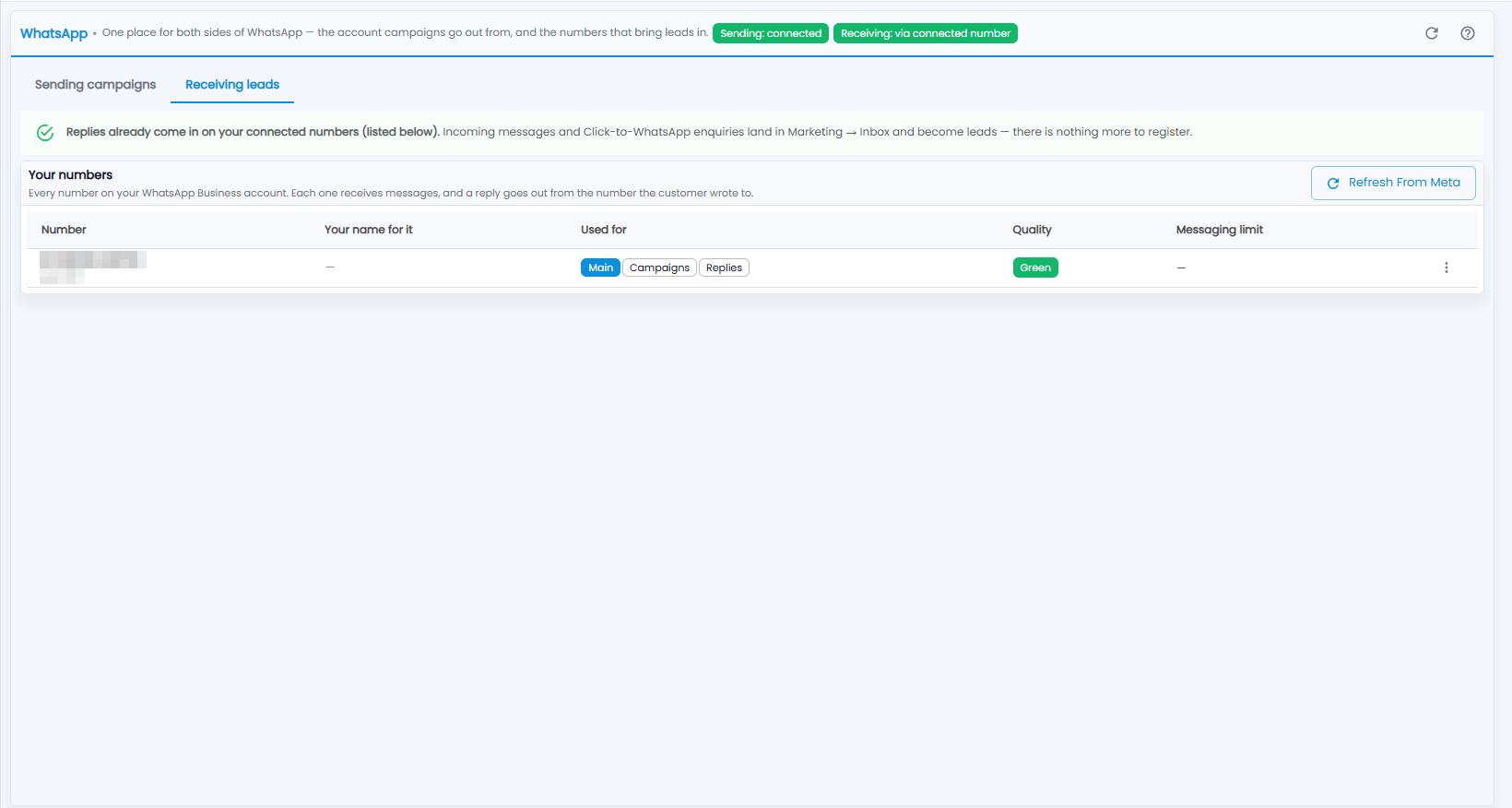Click the Green quality badge

[1035, 267]
